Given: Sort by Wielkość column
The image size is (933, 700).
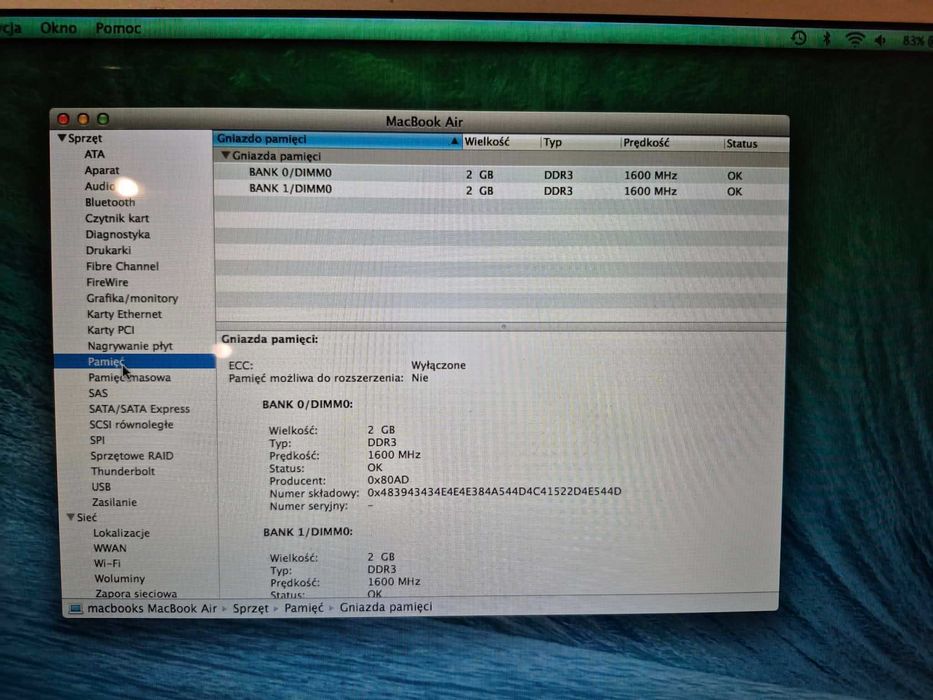Looking at the screenshot, I should point(501,142).
